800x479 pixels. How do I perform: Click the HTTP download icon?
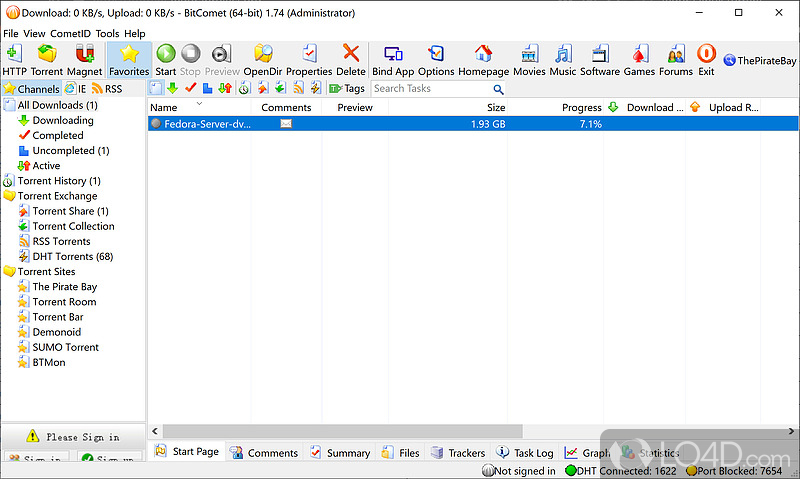(15, 59)
